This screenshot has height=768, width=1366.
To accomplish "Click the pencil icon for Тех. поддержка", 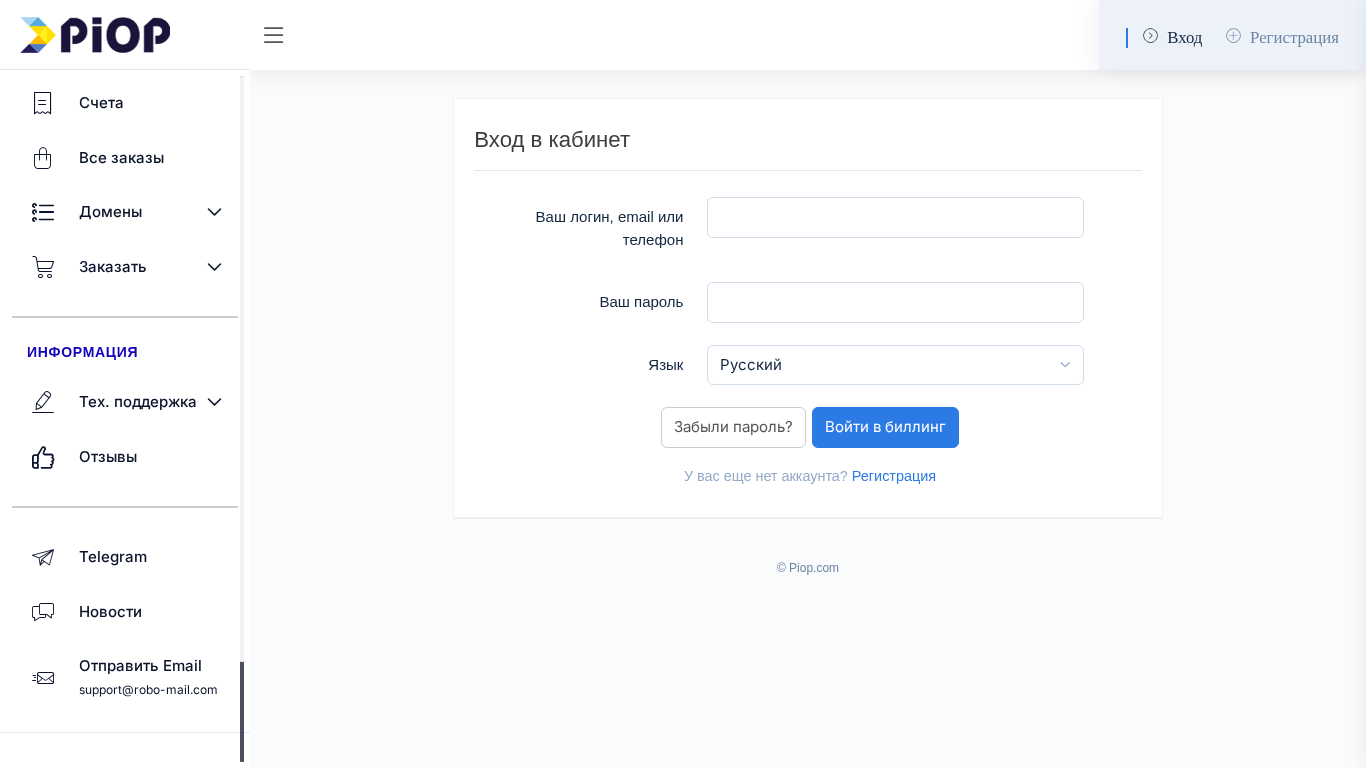I will click(43, 402).
